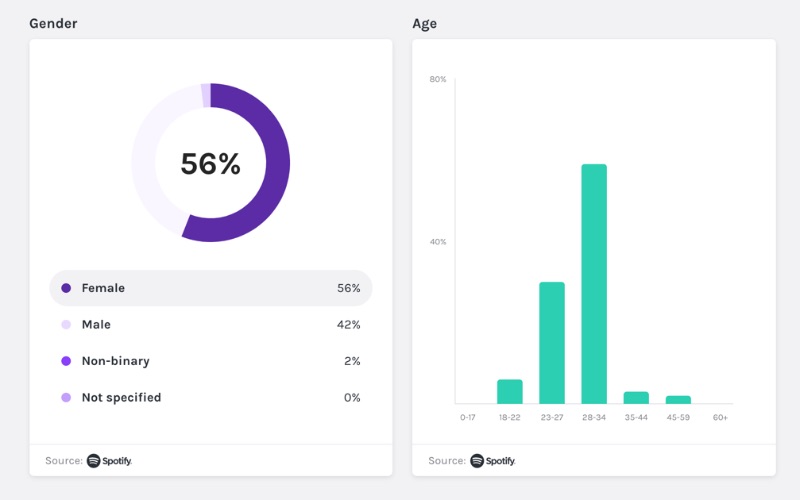
Task: Click the 18-22 age bar
Action: coord(510,392)
